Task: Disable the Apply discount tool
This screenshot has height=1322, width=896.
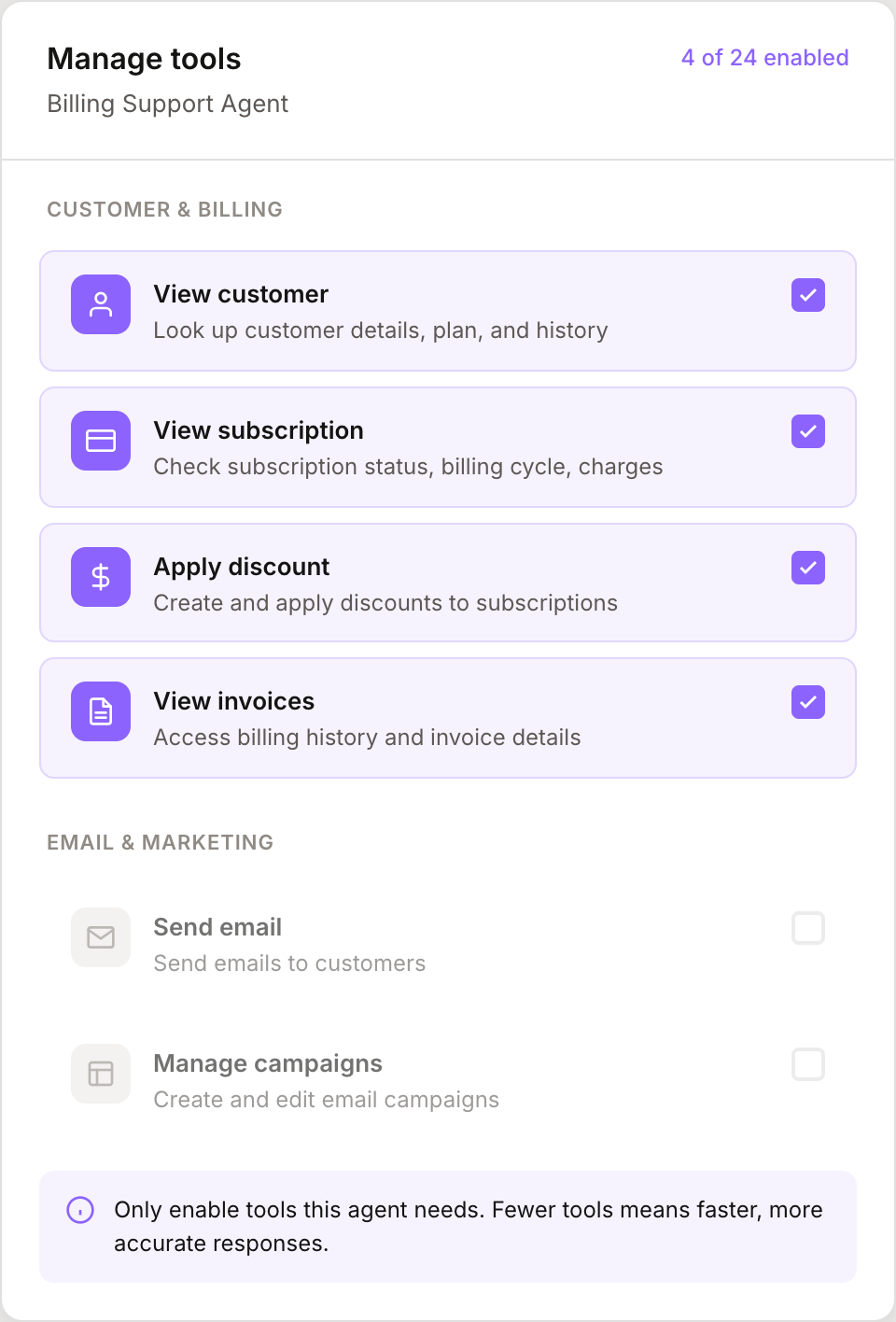Action: click(808, 568)
